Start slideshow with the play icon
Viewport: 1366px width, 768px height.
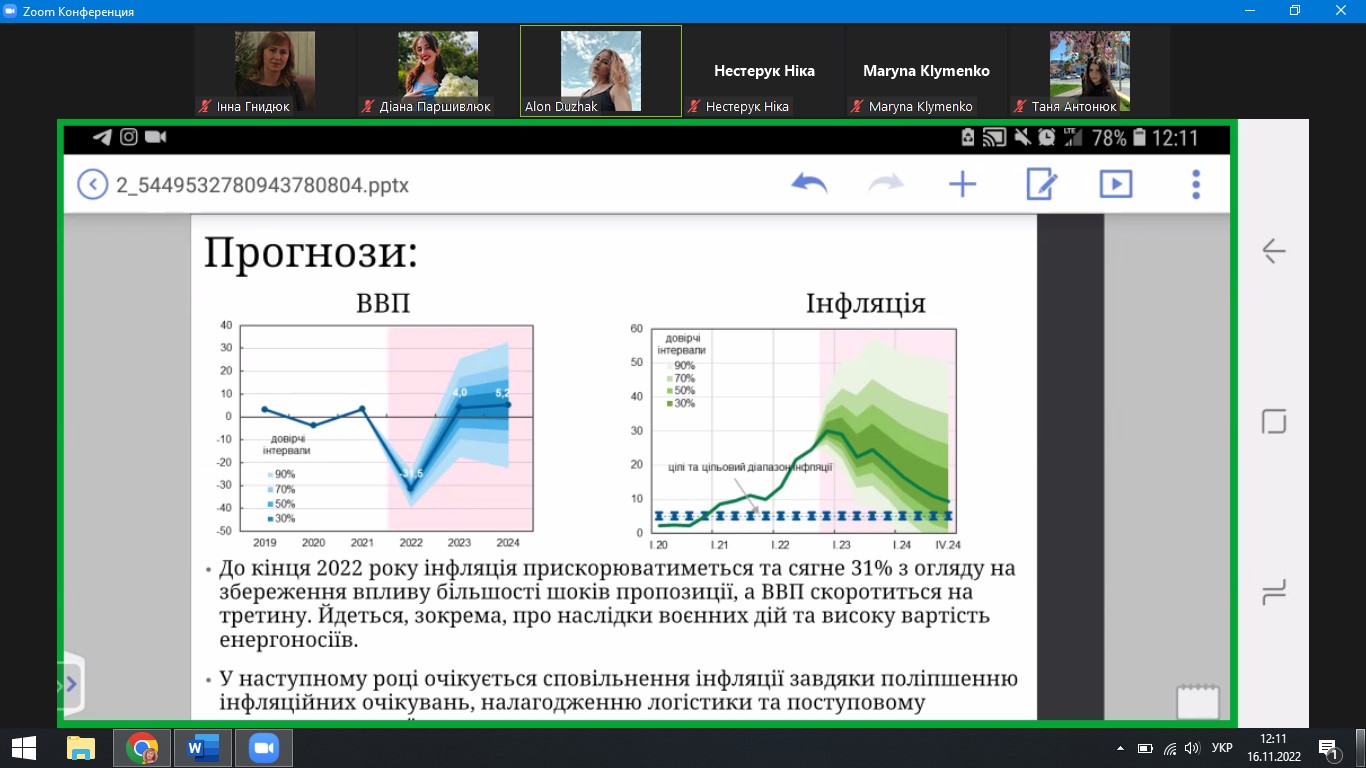point(1116,184)
